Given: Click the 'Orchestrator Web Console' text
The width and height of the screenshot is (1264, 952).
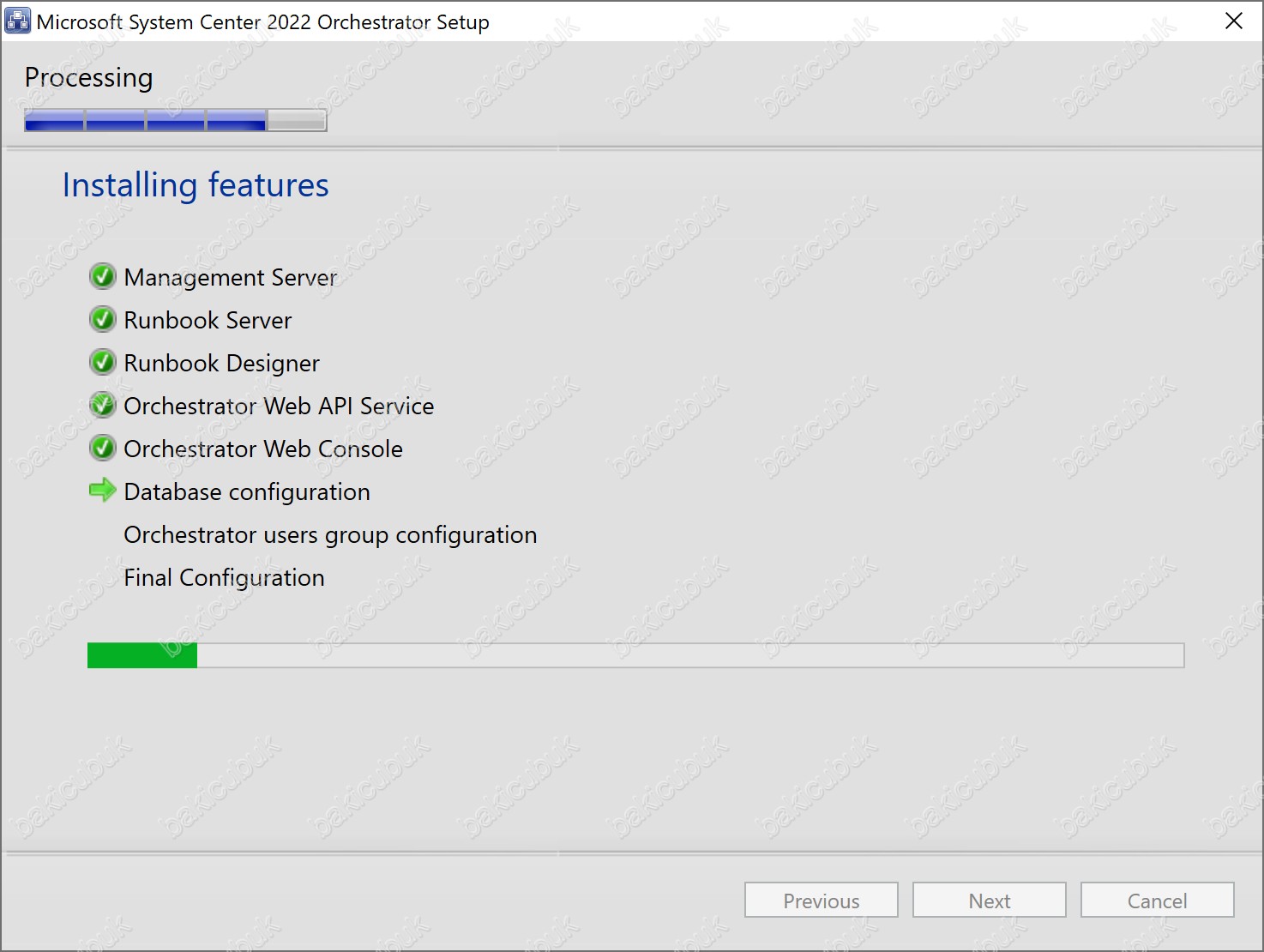Looking at the screenshot, I should coord(263,449).
